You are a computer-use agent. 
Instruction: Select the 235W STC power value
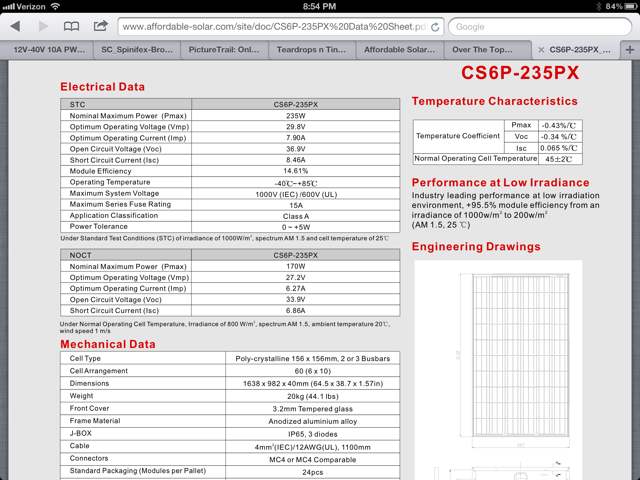tap(296, 116)
